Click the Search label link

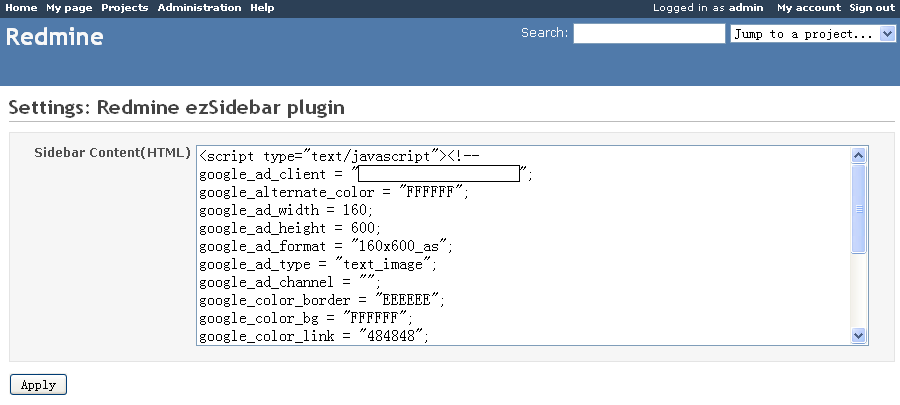click(x=544, y=33)
